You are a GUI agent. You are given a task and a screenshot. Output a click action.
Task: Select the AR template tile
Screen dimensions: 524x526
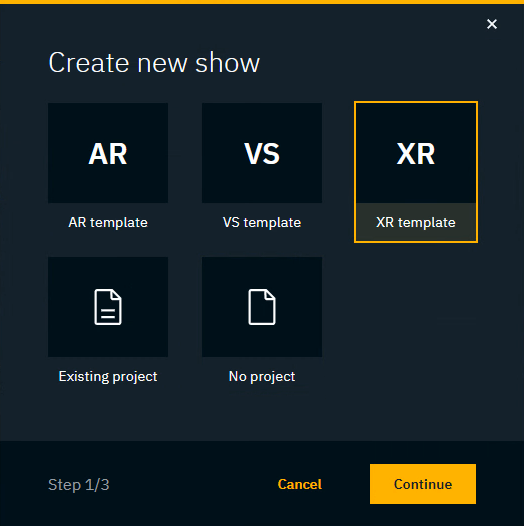tap(108, 172)
